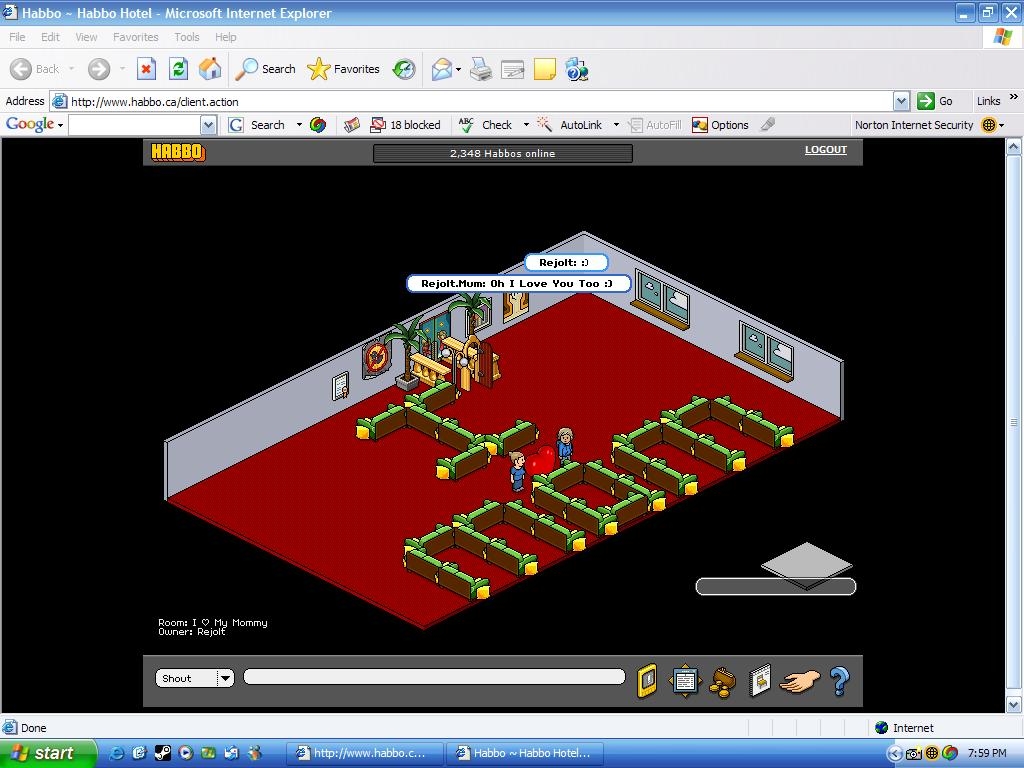The height and width of the screenshot is (768, 1024).
Task: Go to the browser Home page
Action: 210,69
